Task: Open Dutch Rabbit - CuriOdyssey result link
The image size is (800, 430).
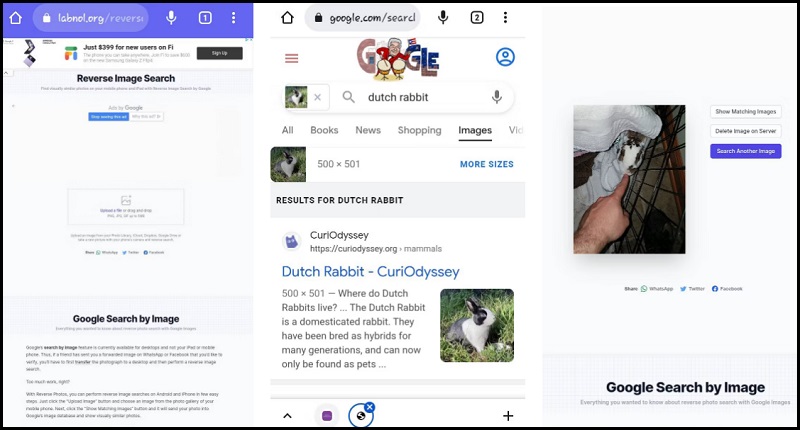Action: point(370,272)
